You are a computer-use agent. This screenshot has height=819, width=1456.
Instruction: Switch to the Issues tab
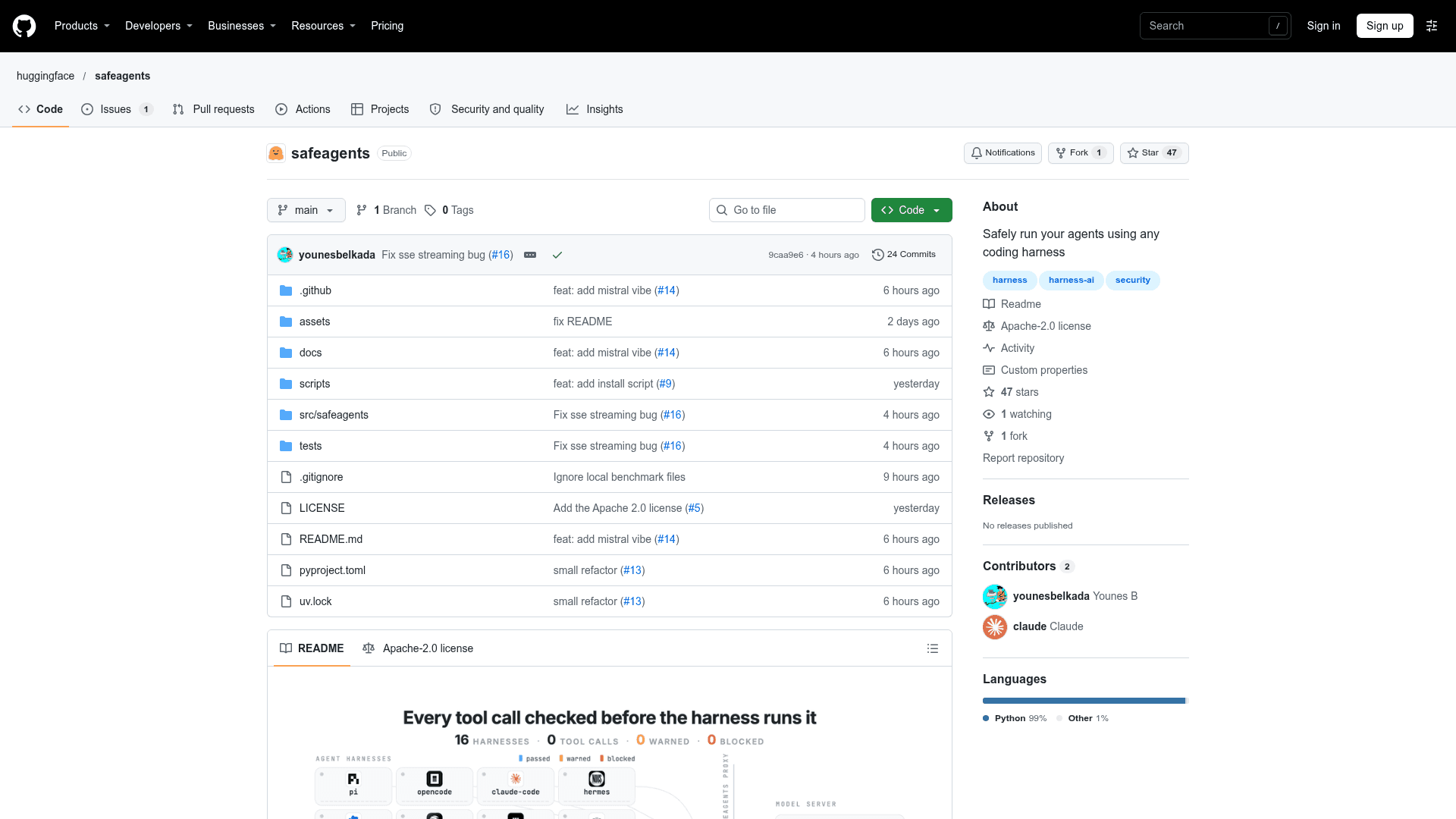point(118,109)
